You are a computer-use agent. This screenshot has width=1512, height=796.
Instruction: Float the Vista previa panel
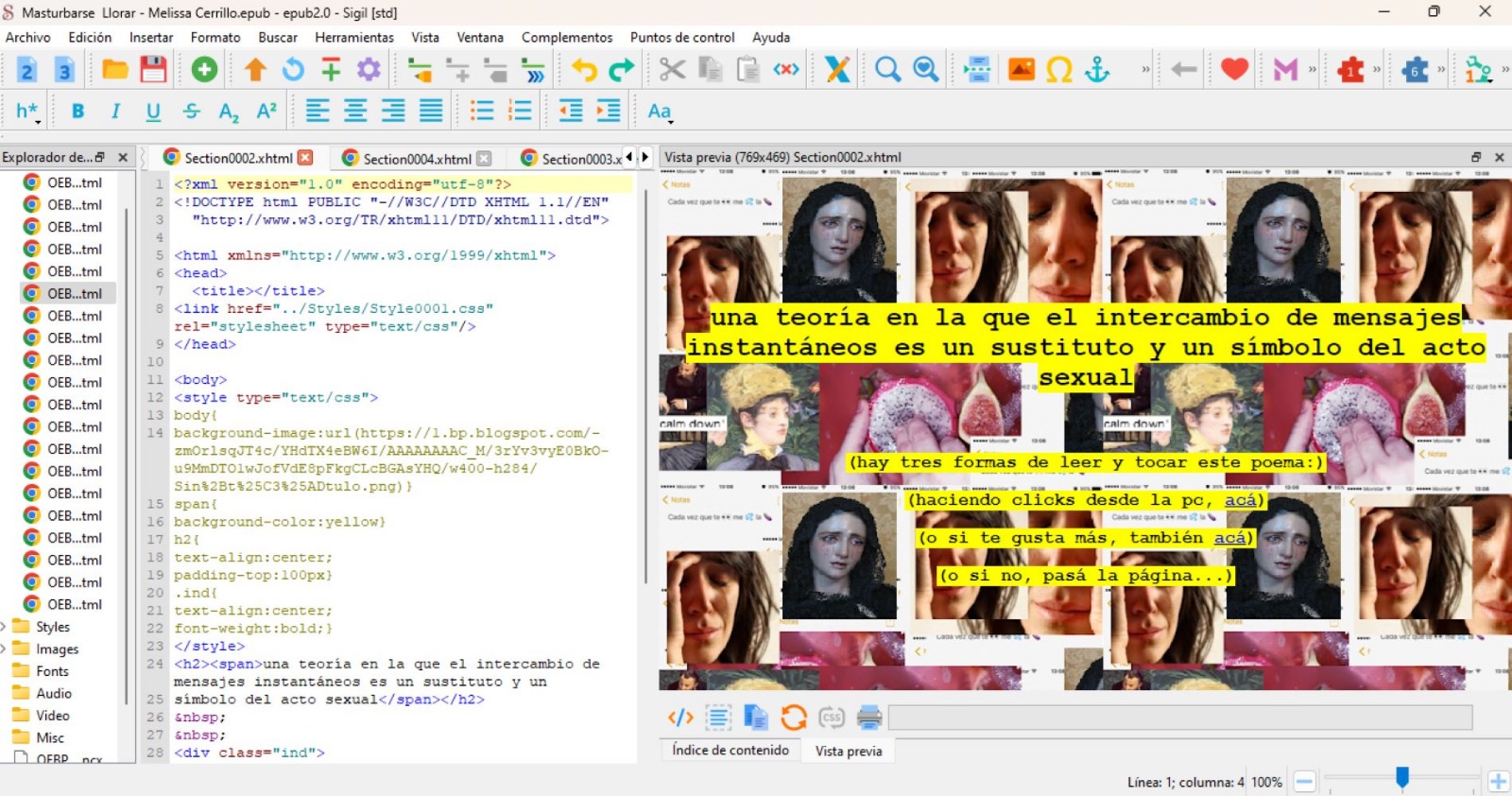coord(1476,157)
